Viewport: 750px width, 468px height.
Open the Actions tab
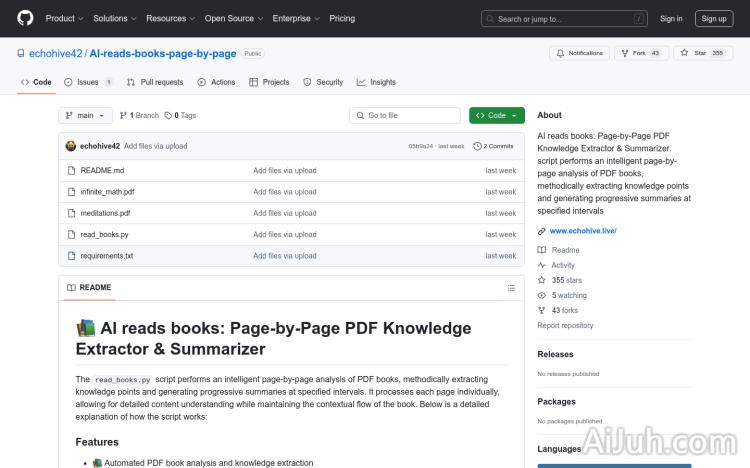click(216, 82)
